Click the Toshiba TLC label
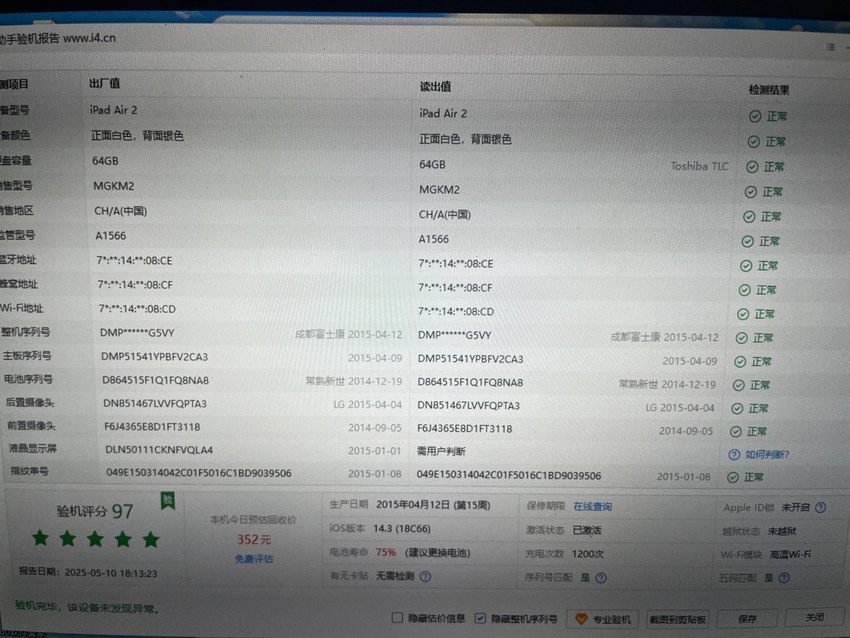The height and width of the screenshot is (638, 850). [699, 166]
